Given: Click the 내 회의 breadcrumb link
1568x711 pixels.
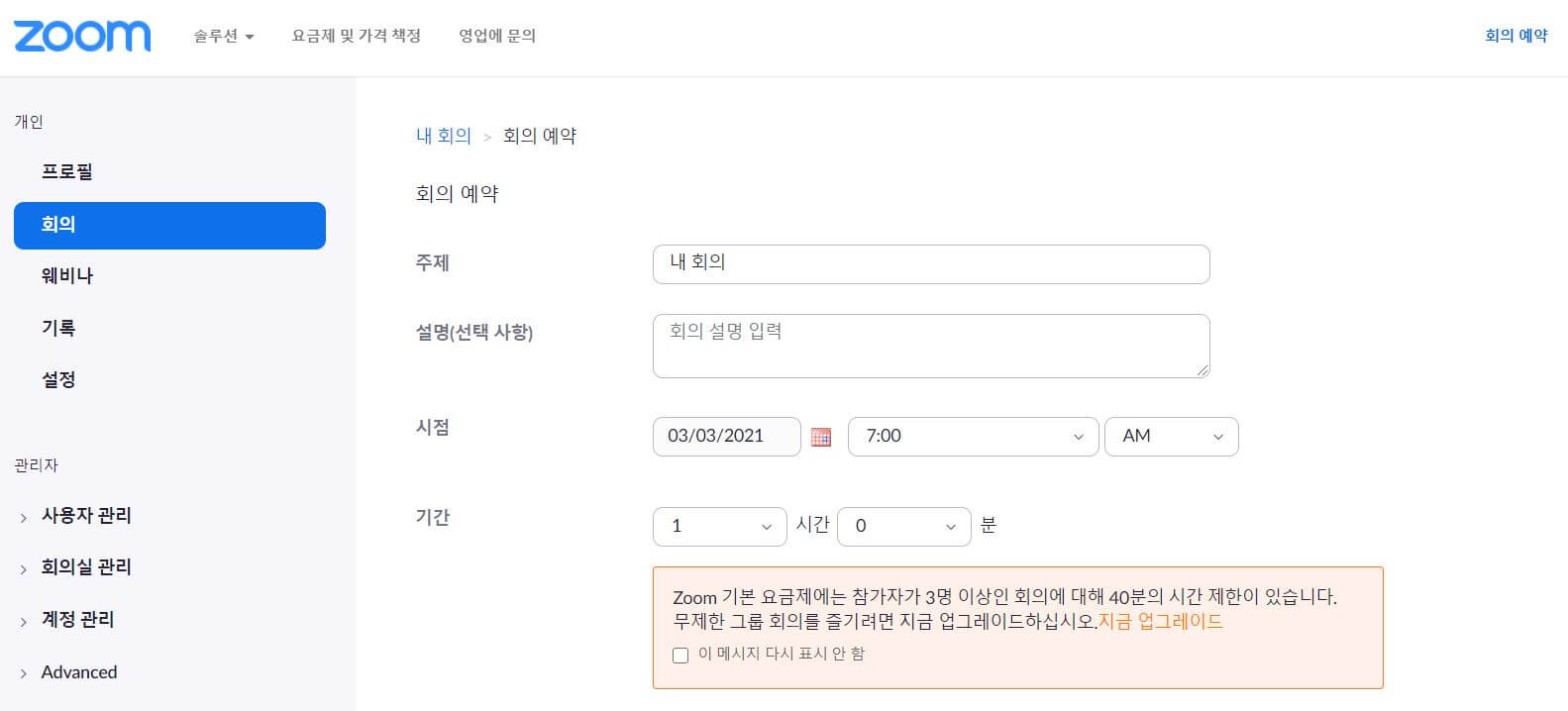Looking at the screenshot, I should [443, 135].
